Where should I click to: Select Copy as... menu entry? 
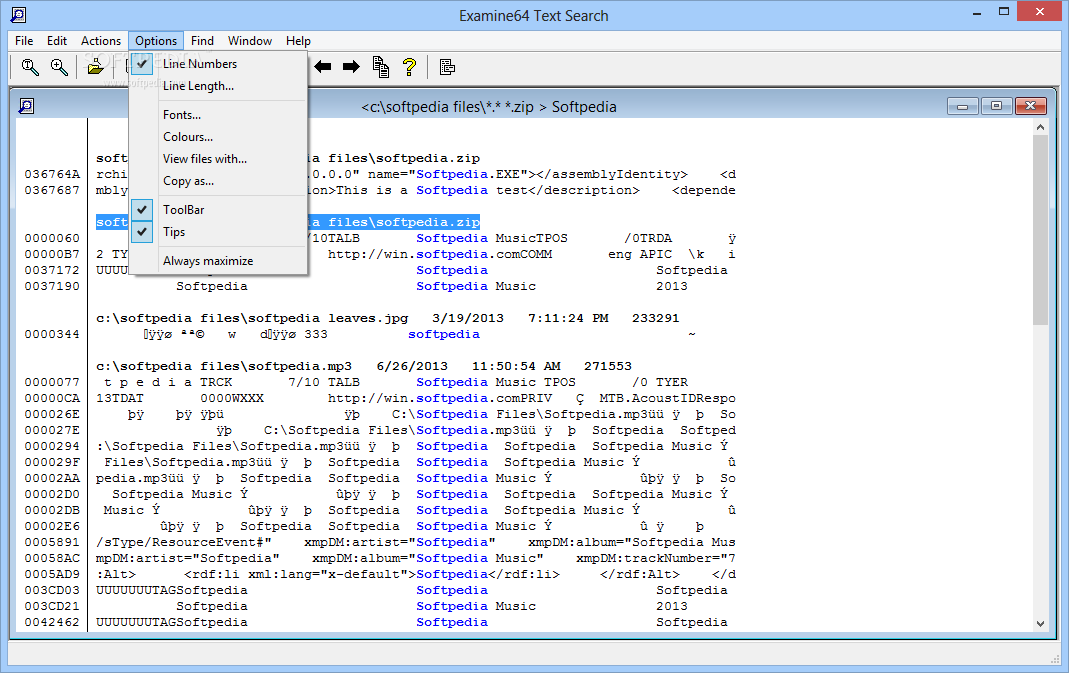[x=218, y=181]
